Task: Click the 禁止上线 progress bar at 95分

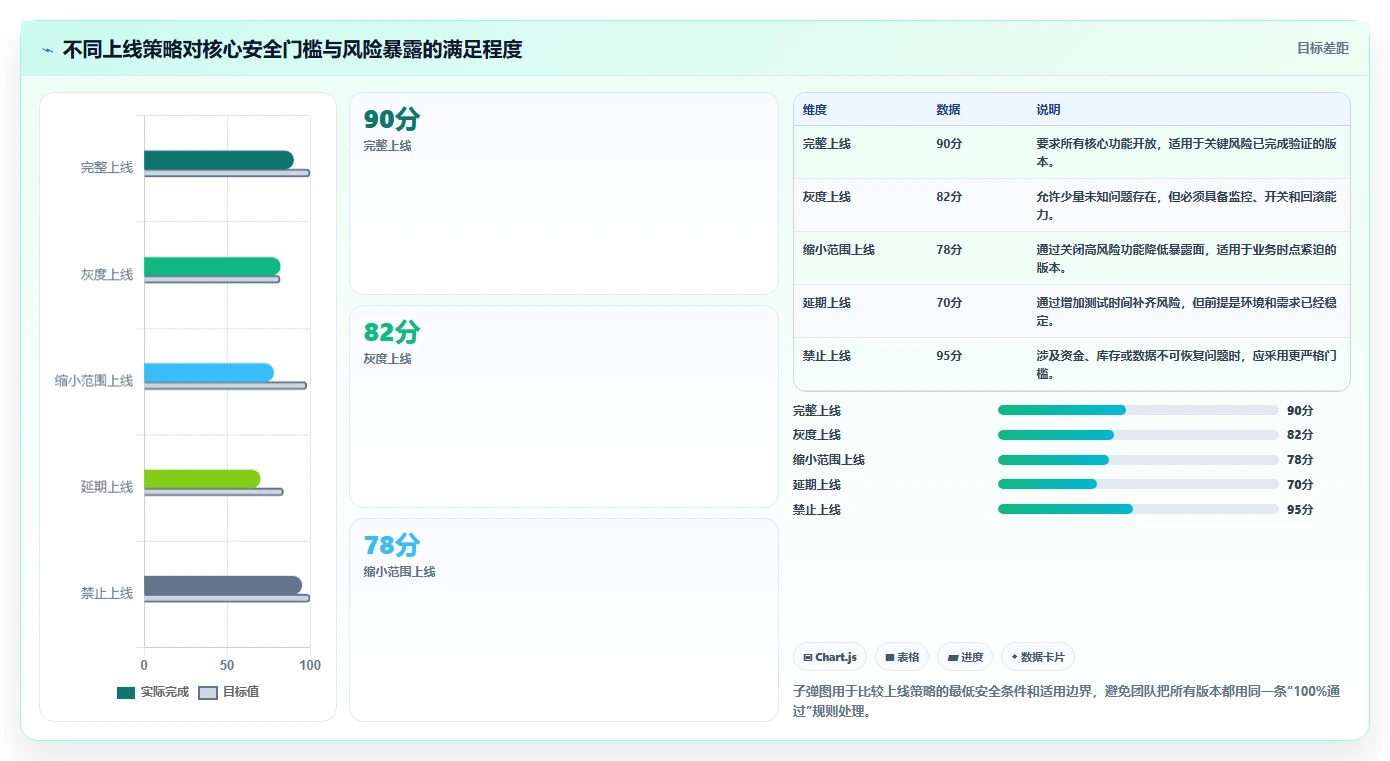Action: click(x=1138, y=509)
